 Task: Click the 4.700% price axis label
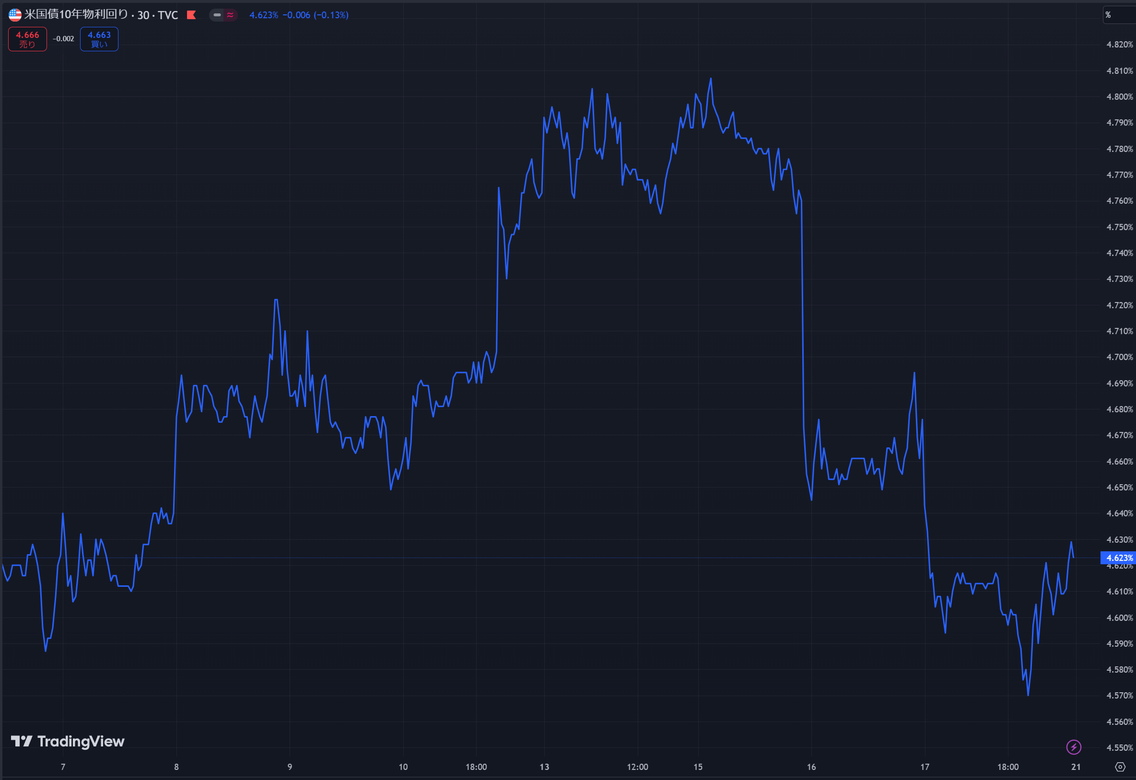(x=1119, y=357)
